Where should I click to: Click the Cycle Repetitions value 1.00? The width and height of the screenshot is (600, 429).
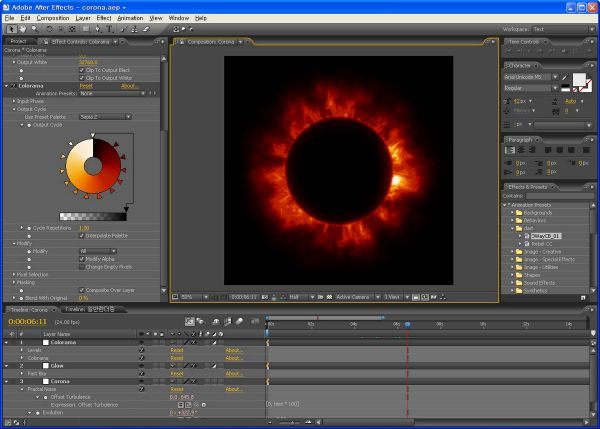(x=84, y=228)
